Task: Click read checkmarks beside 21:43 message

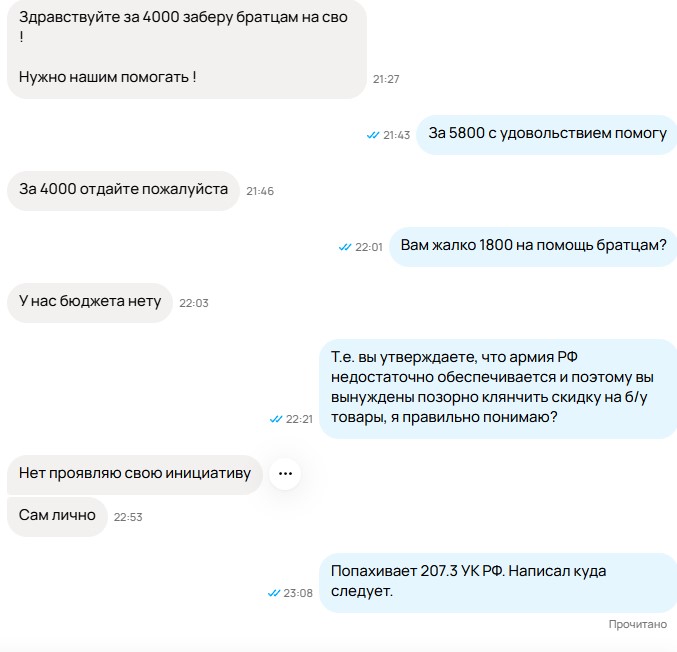Action: tap(373, 135)
